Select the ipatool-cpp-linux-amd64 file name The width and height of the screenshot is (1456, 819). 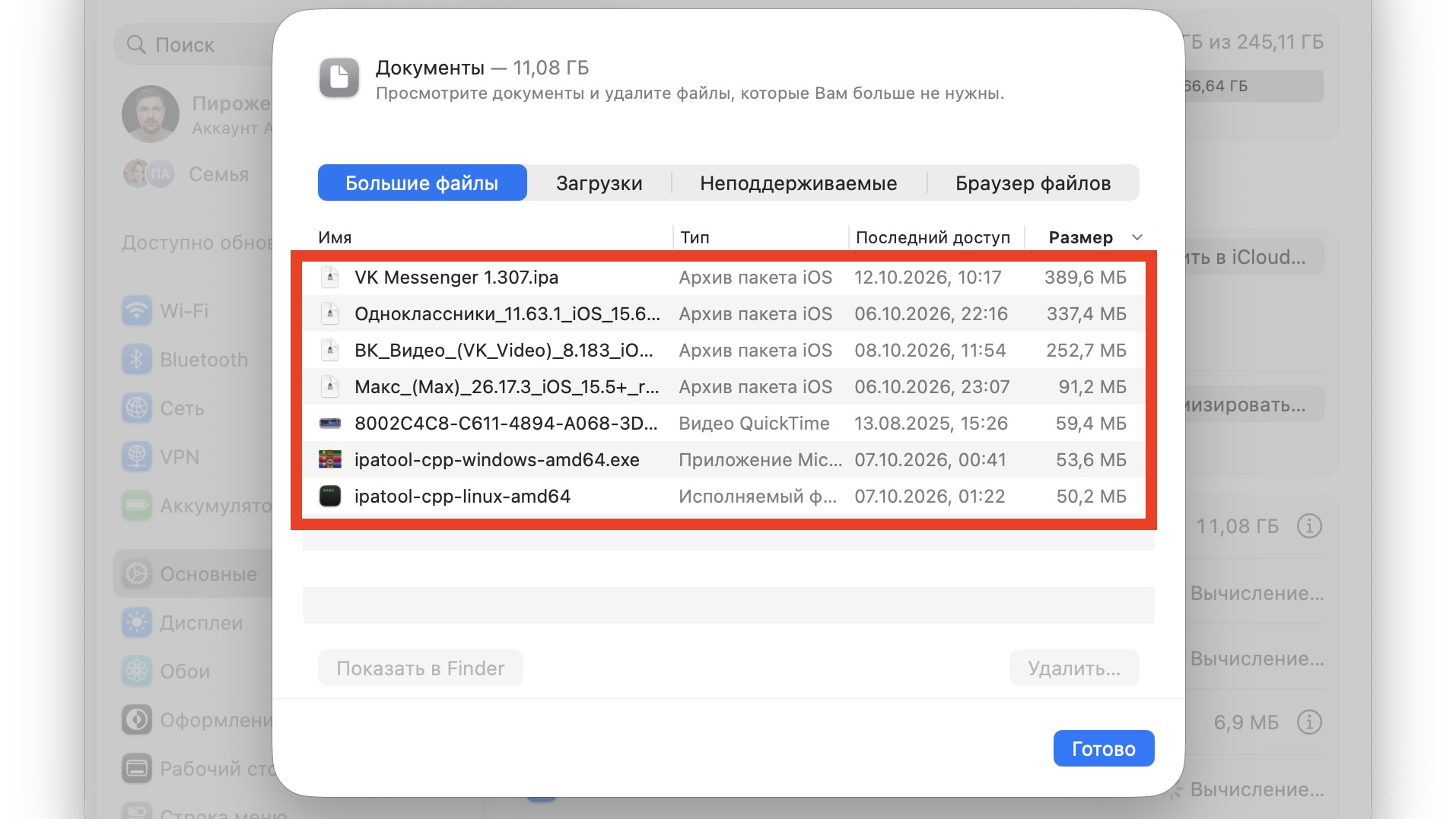(x=463, y=497)
